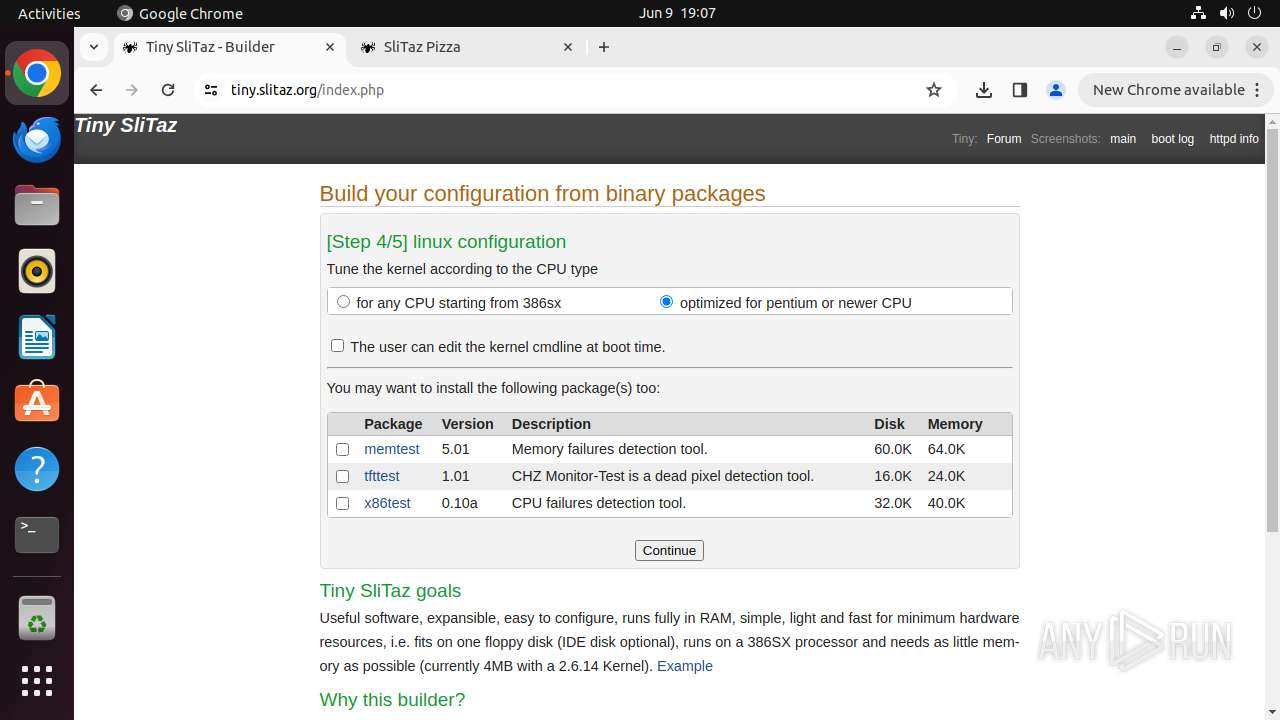
Task: View site information icon in address bar
Action: coord(210,90)
